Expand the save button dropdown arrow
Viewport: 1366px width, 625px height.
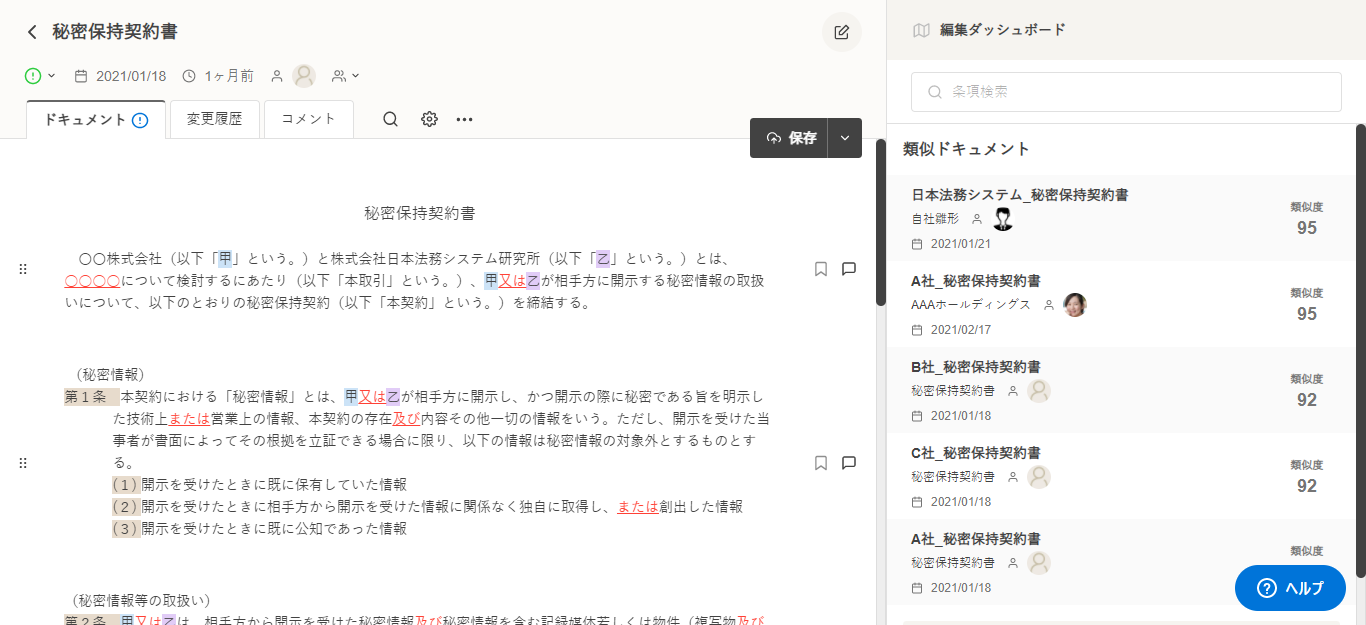(845, 138)
